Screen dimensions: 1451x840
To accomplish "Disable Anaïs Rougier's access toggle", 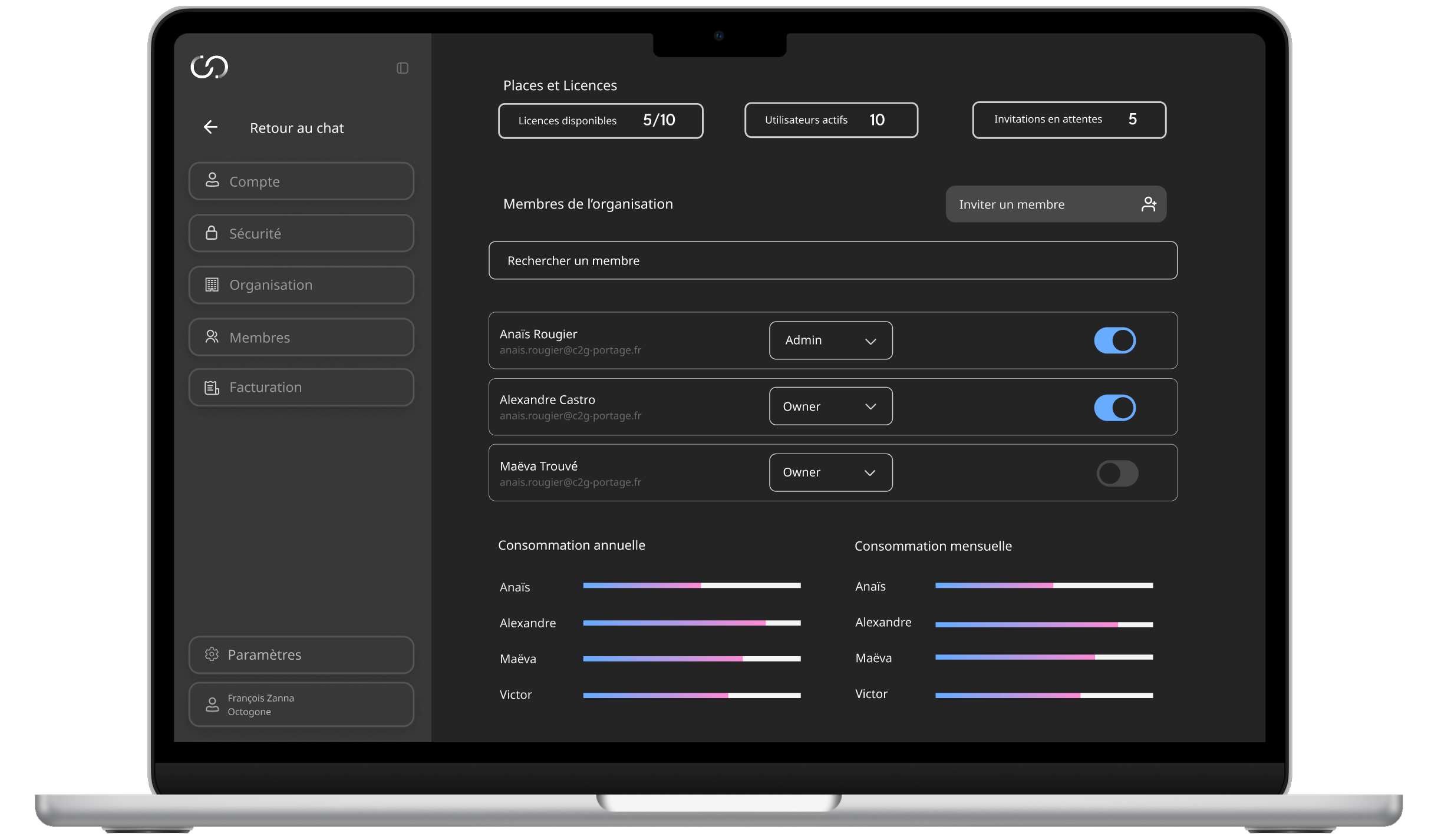I will 1114,340.
